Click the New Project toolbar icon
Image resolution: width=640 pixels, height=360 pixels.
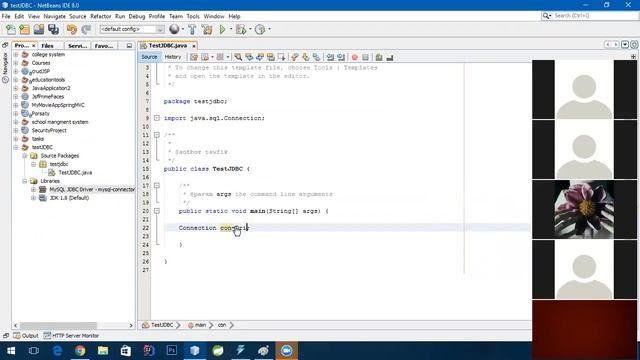[24, 29]
